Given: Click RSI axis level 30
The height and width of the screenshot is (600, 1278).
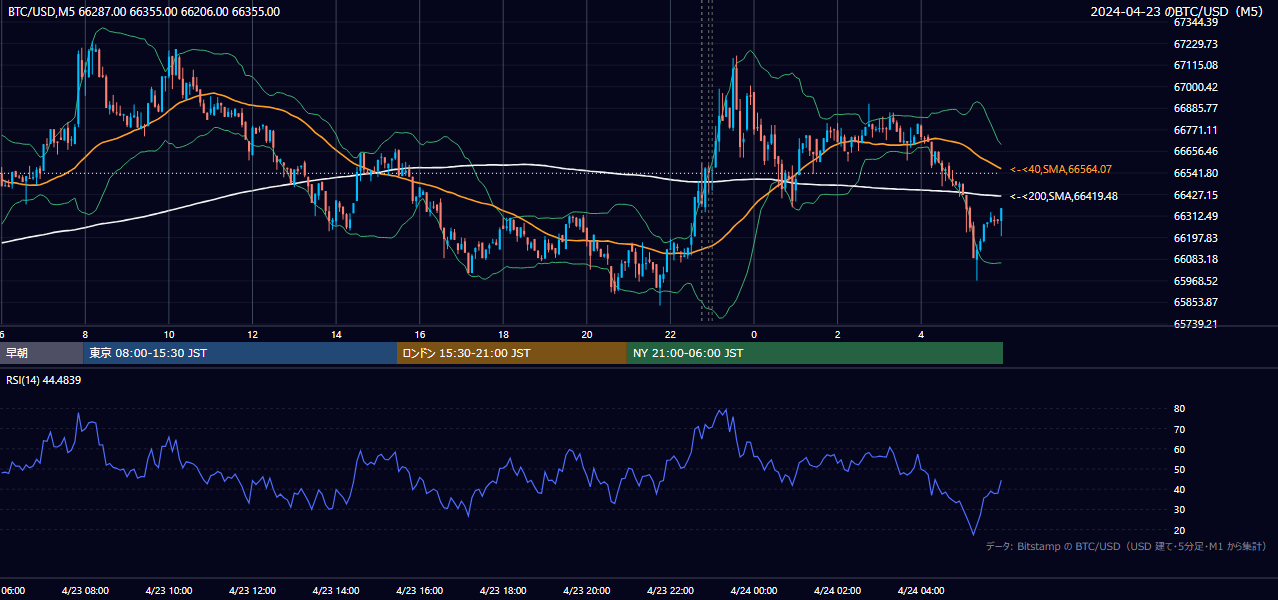Looking at the screenshot, I should pyautogui.click(x=1180, y=510).
